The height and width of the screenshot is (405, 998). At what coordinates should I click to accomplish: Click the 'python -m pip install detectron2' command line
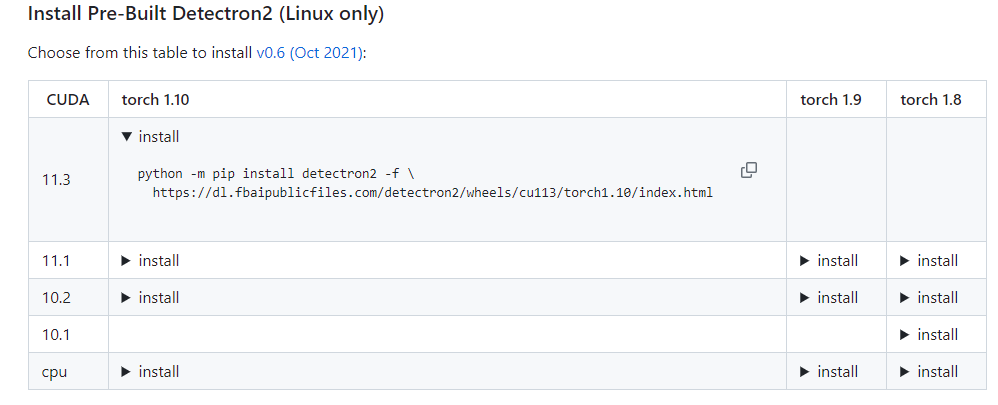pyautogui.click(x=276, y=174)
